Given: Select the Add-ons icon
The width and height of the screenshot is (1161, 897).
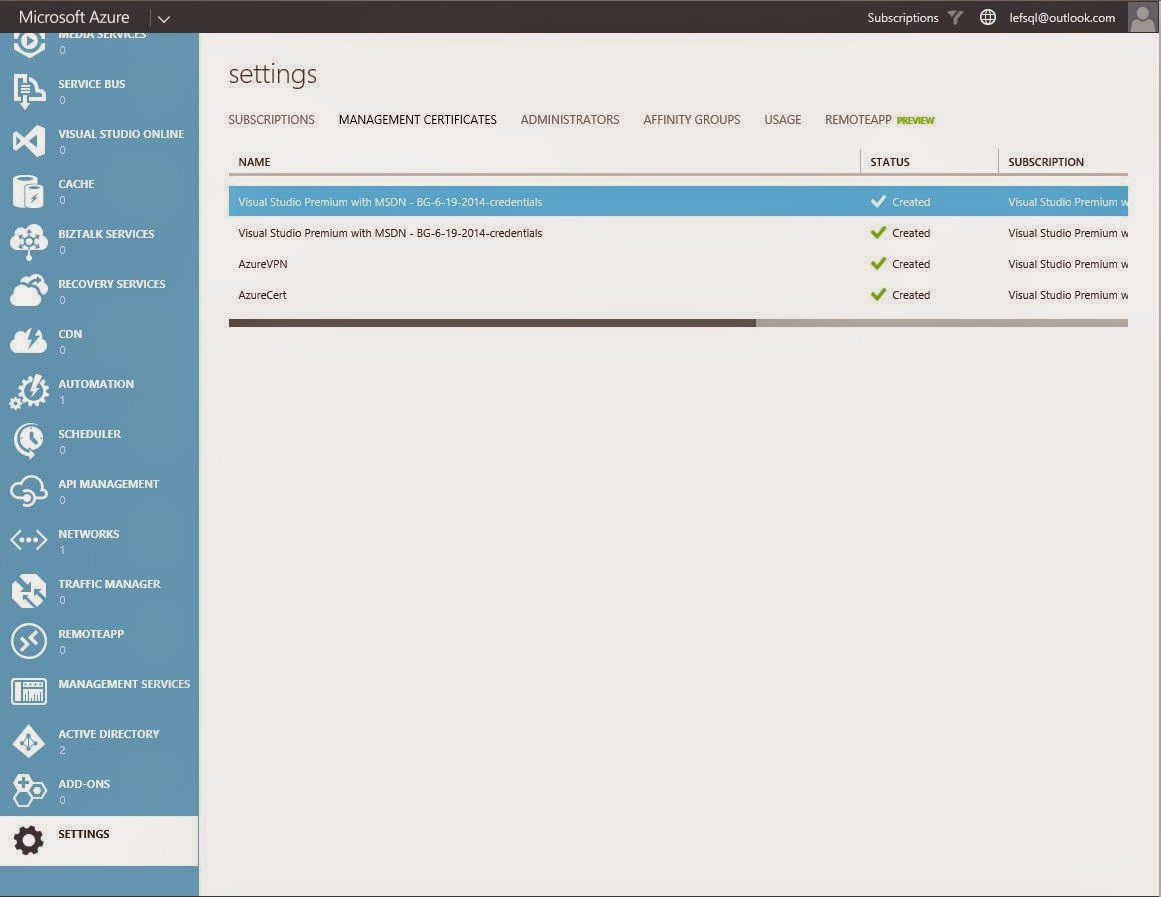Looking at the screenshot, I should pos(29,791).
